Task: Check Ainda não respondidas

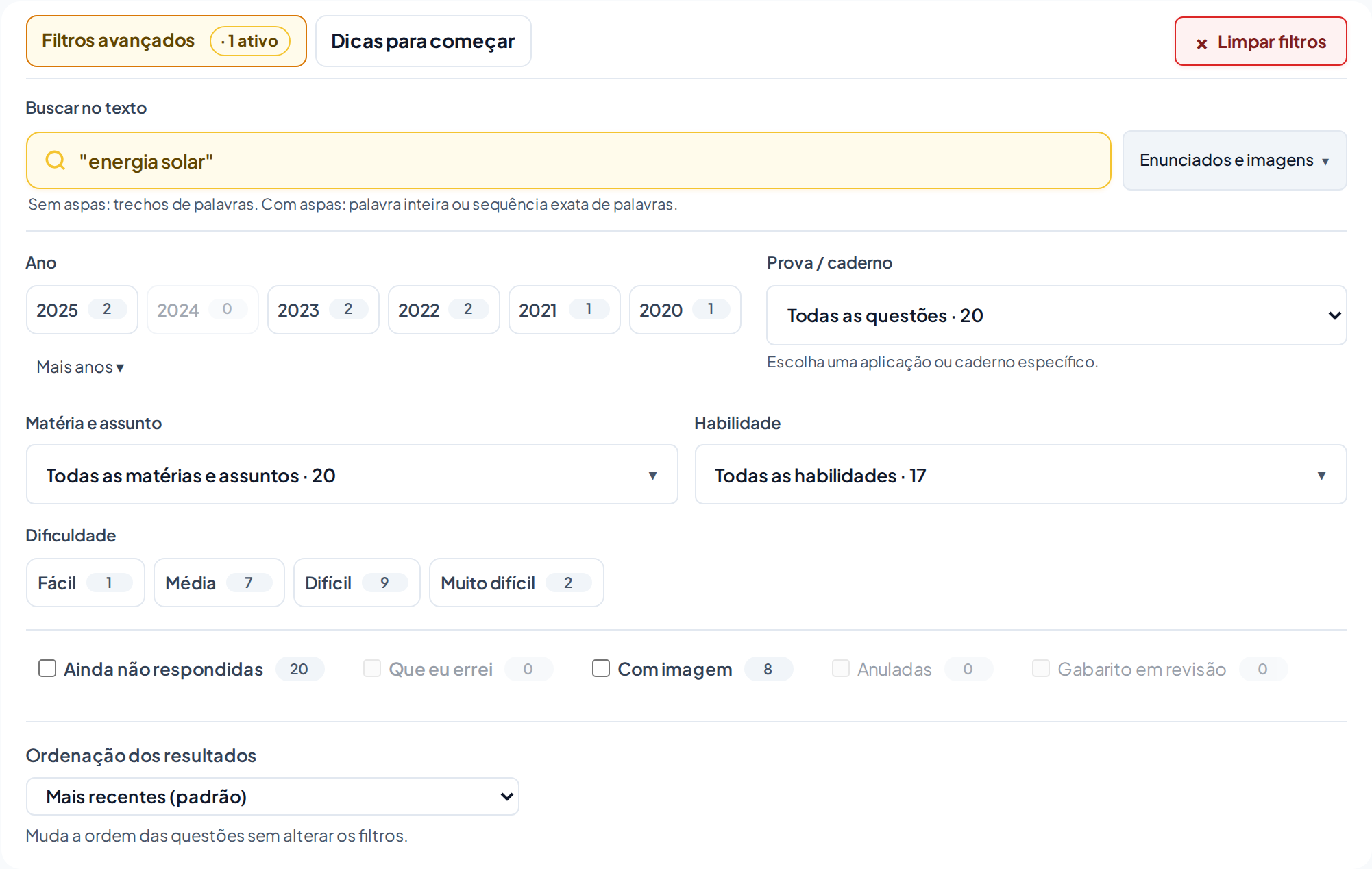Action: (x=47, y=668)
